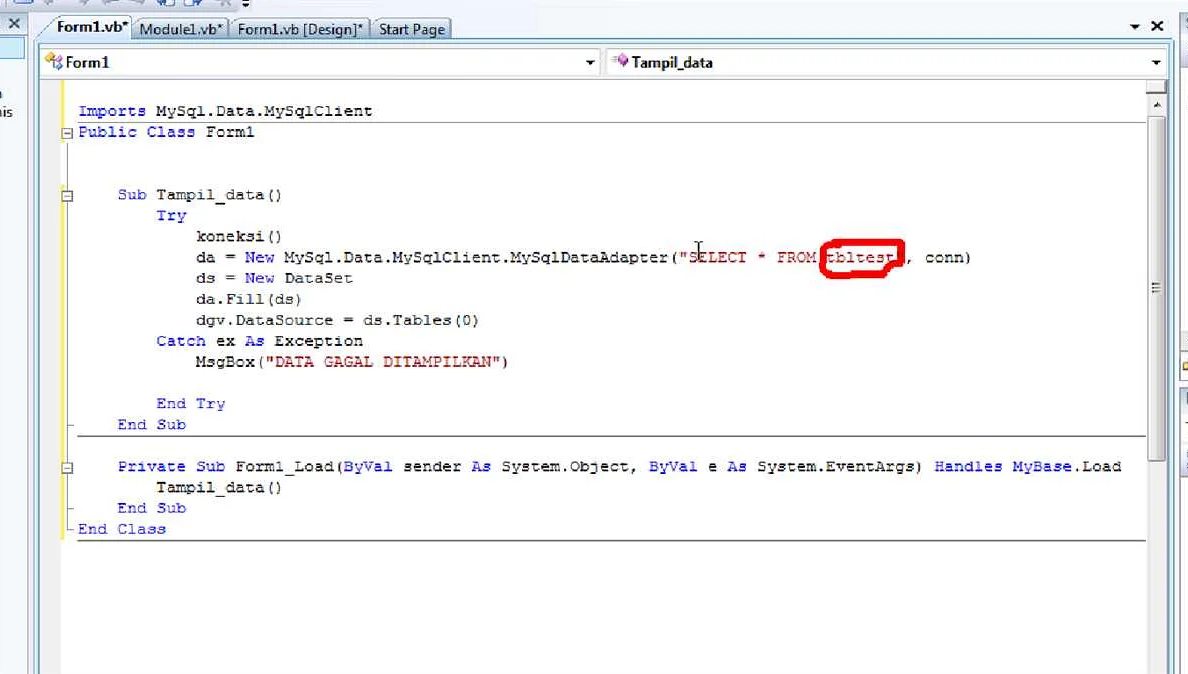Open the Tampil_data method dropdown arrow
The width and height of the screenshot is (1188, 674).
pos(1156,63)
